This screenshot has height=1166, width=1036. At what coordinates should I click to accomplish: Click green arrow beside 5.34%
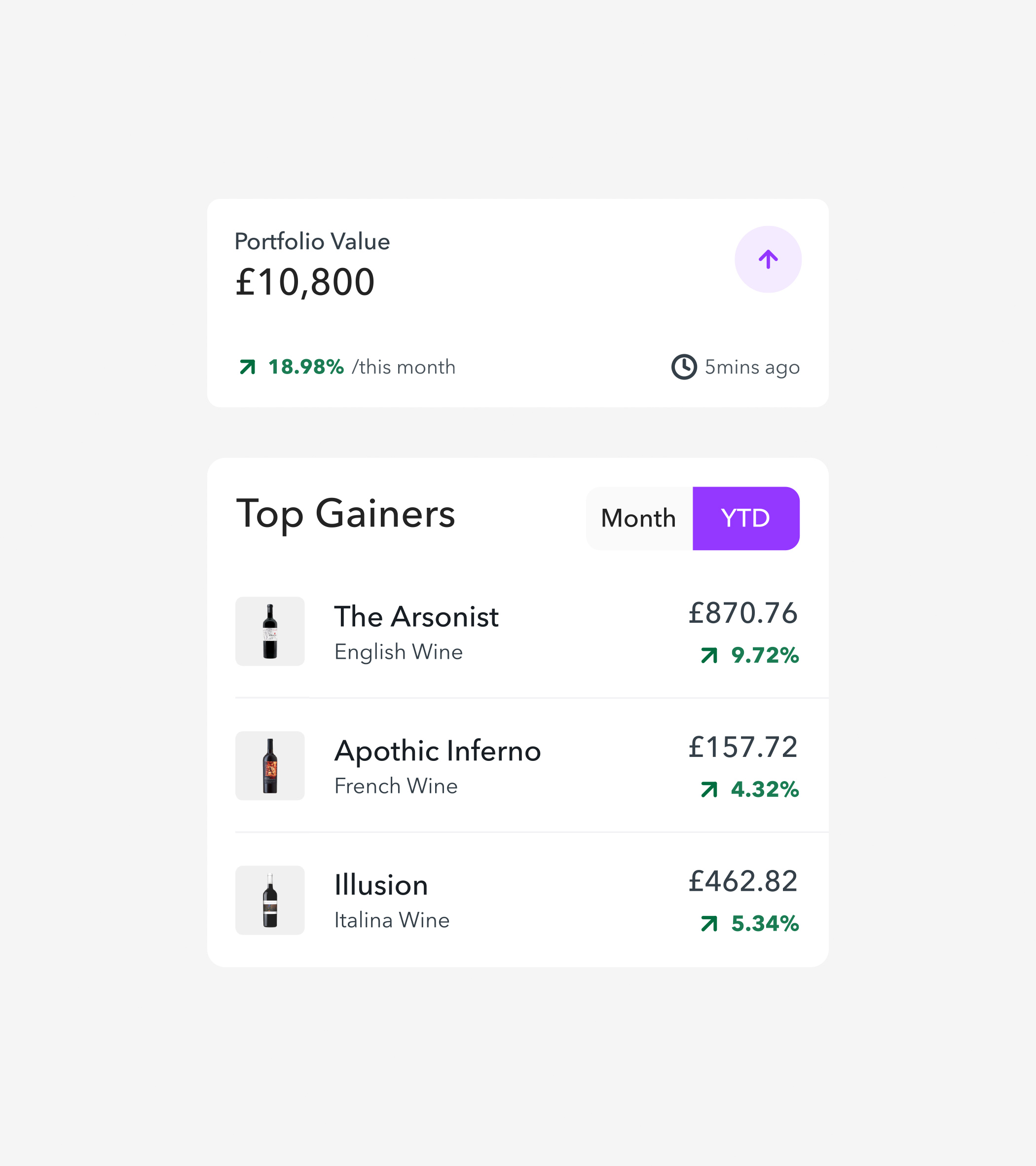pyautogui.click(x=709, y=924)
